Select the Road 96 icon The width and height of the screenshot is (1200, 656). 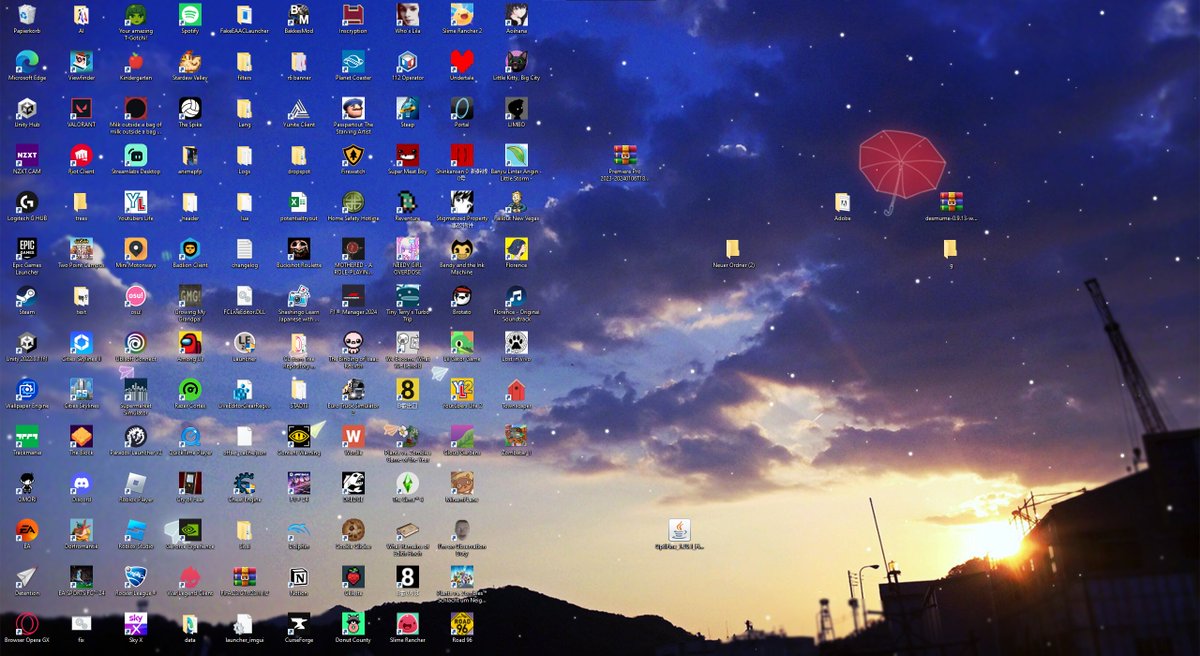tap(462, 624)
